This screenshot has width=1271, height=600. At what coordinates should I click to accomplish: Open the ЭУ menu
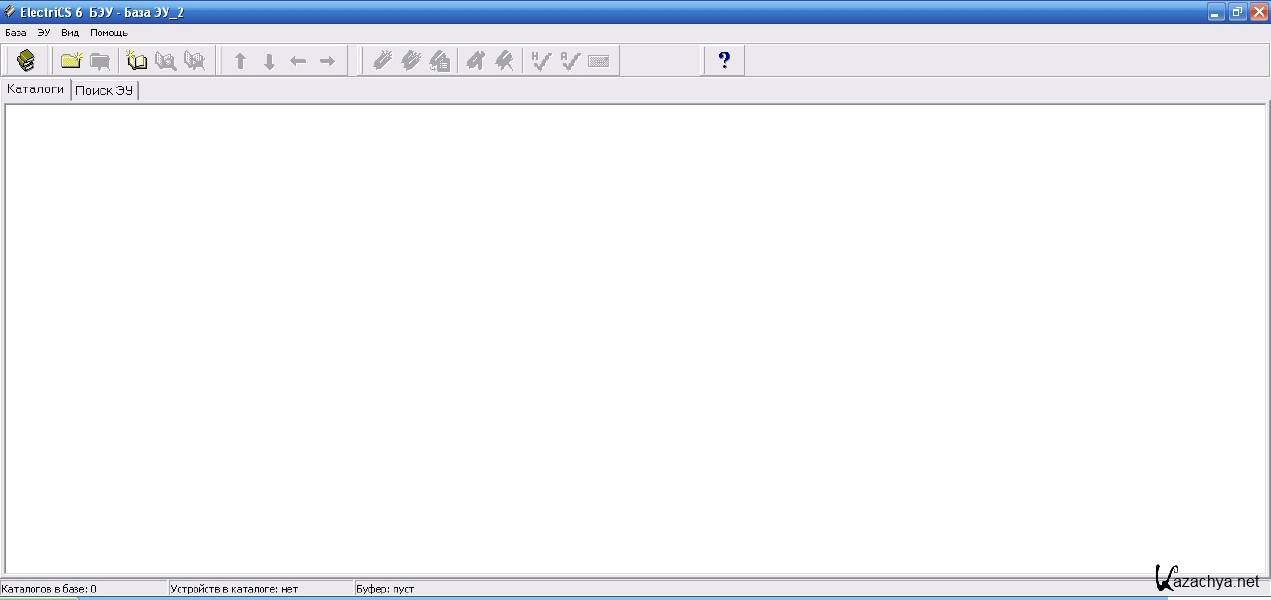point(44,32)
